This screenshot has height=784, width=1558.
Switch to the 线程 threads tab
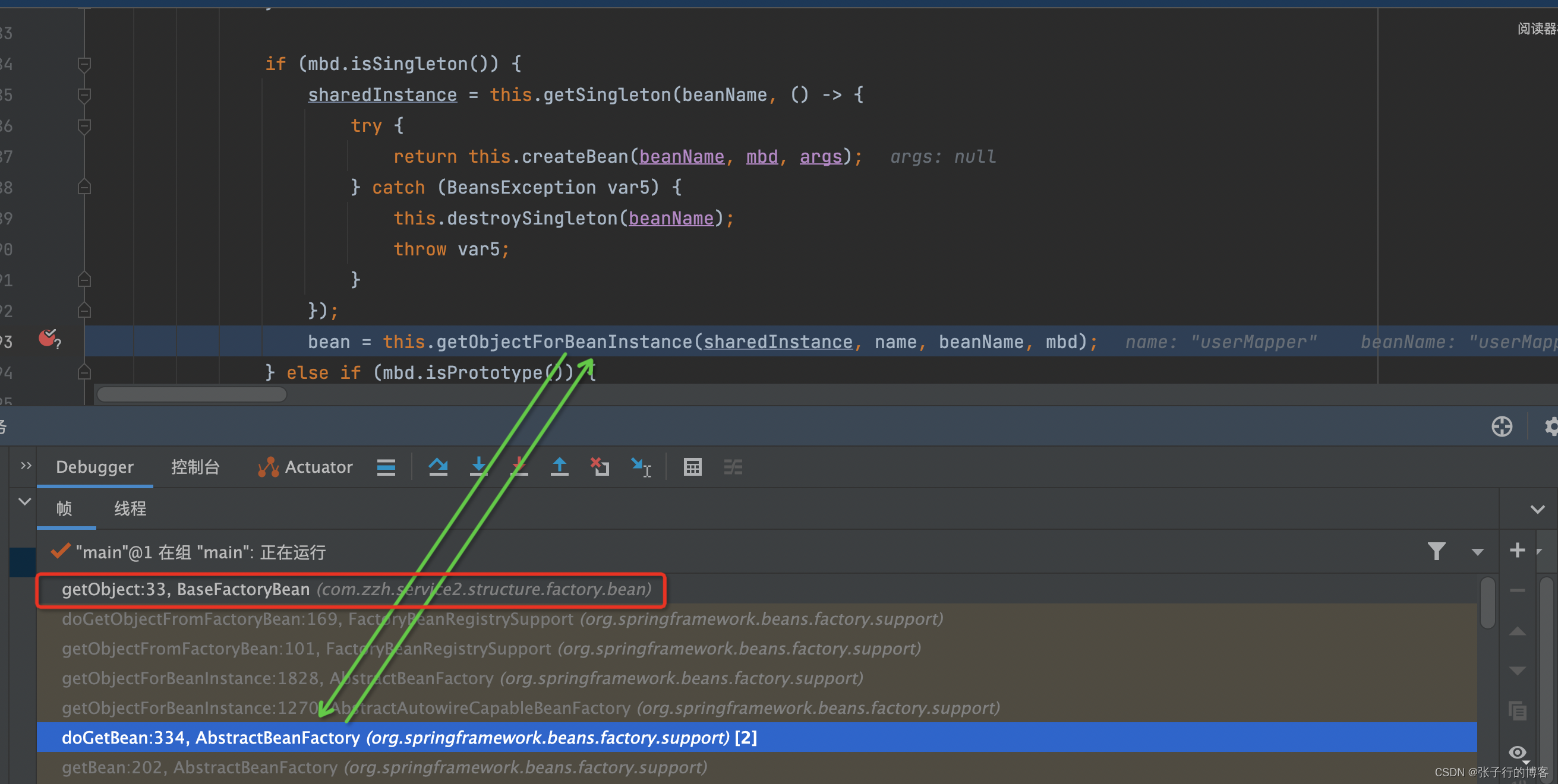130,508
